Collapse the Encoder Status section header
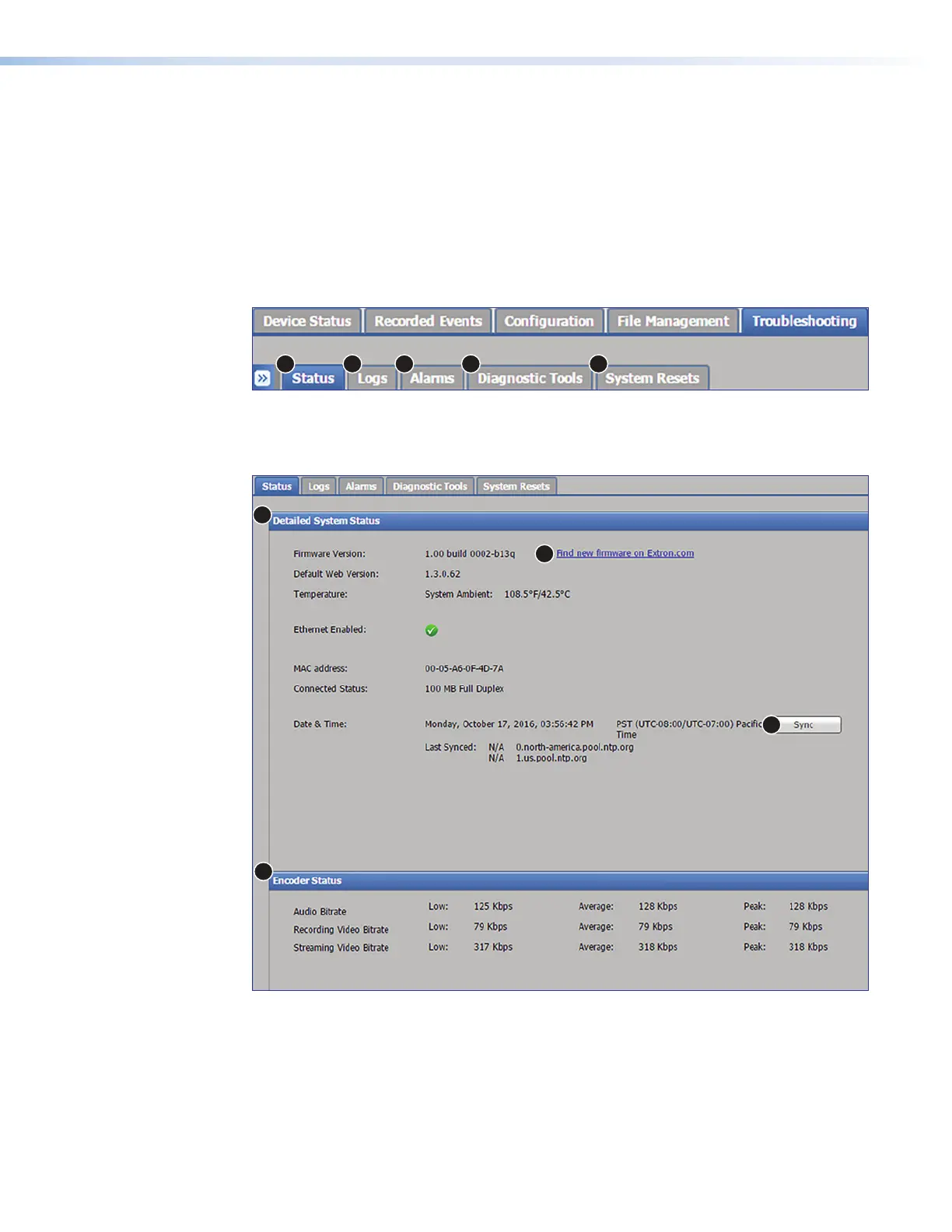This screenshot has width=952, height=1232. [x=569, y=880]
